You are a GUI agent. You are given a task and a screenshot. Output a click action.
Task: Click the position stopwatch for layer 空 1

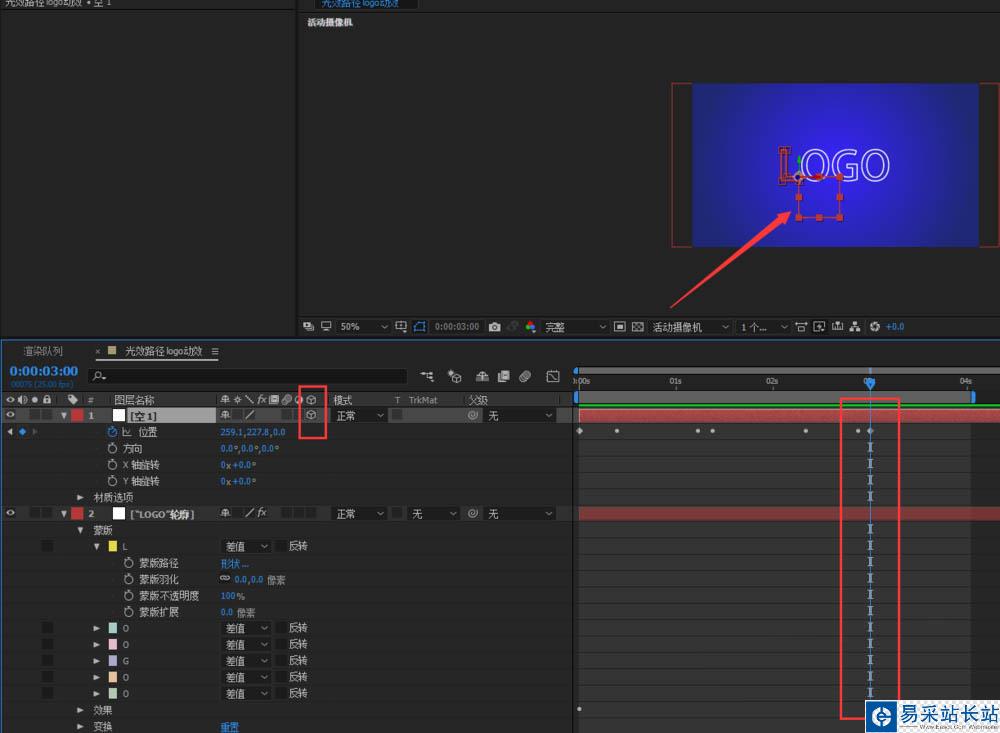(112, 432)
